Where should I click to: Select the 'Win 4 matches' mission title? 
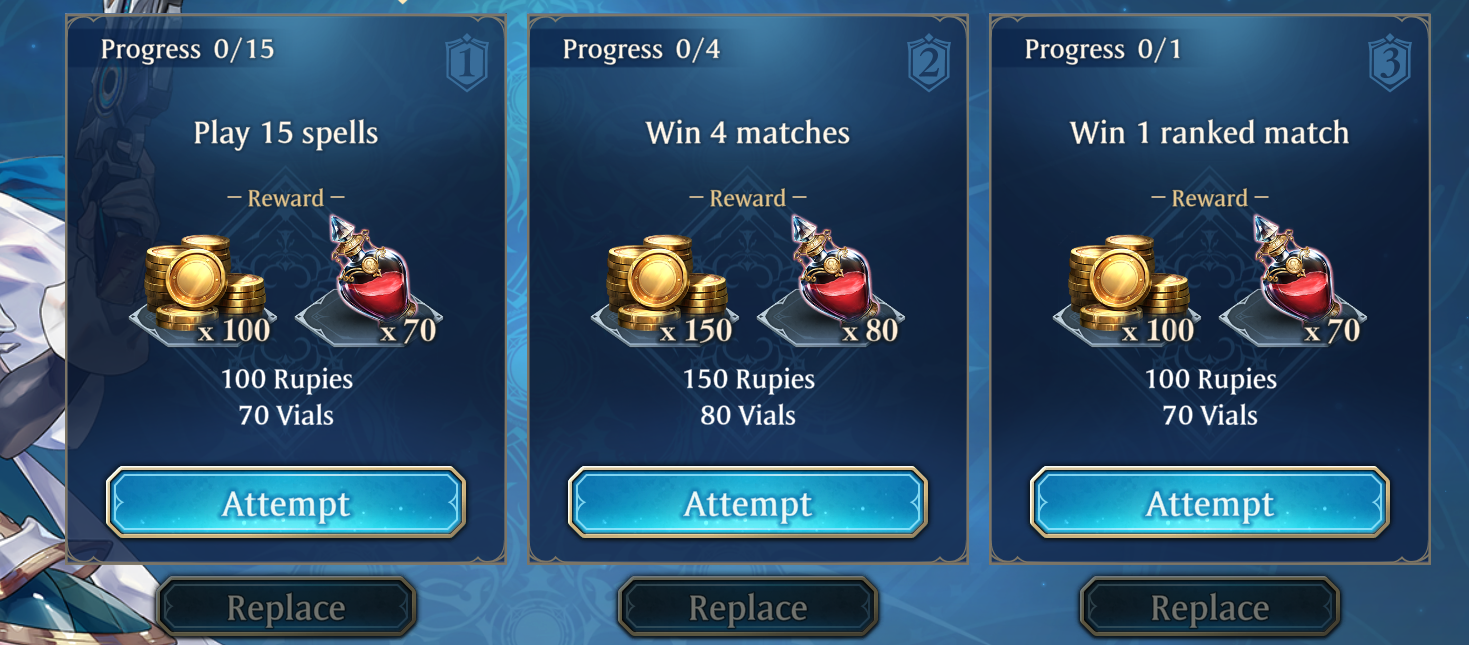tap(748, 133)
